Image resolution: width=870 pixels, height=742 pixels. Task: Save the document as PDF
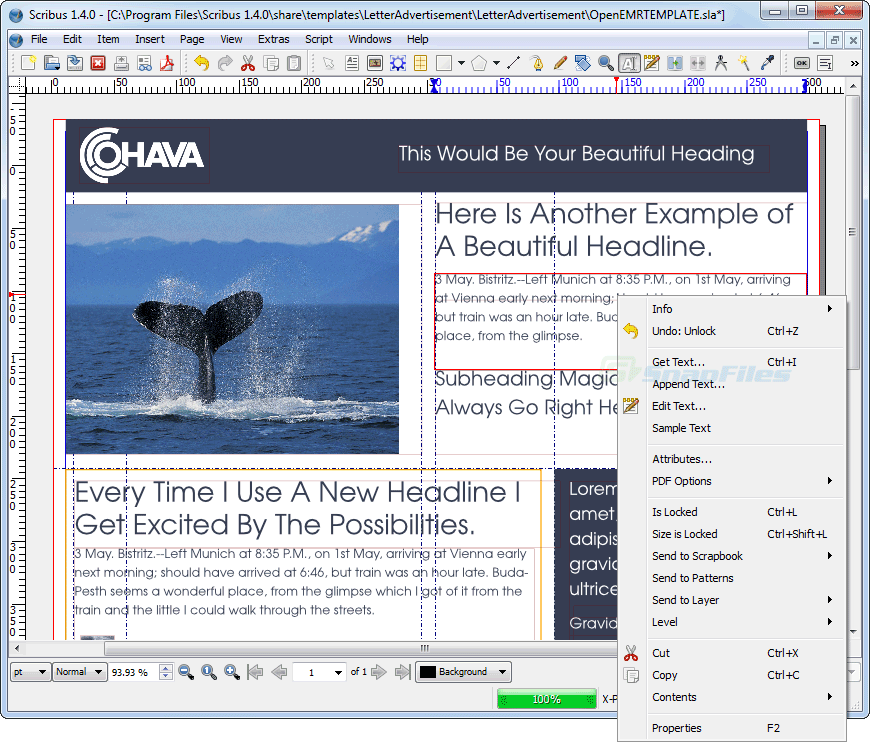pos(166,62)
